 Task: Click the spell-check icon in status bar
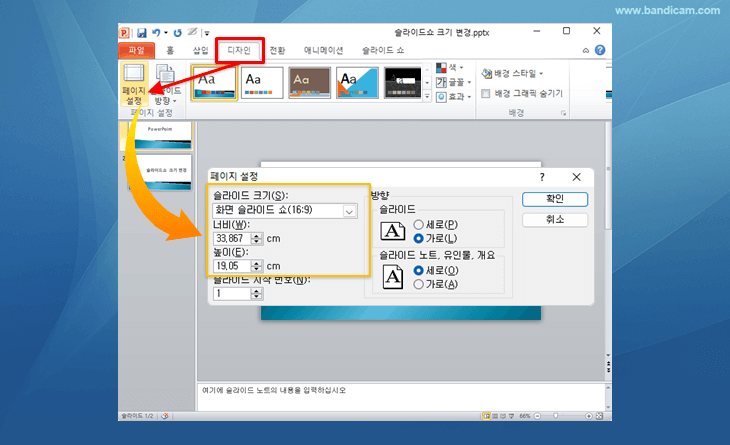tap(165, 416)
